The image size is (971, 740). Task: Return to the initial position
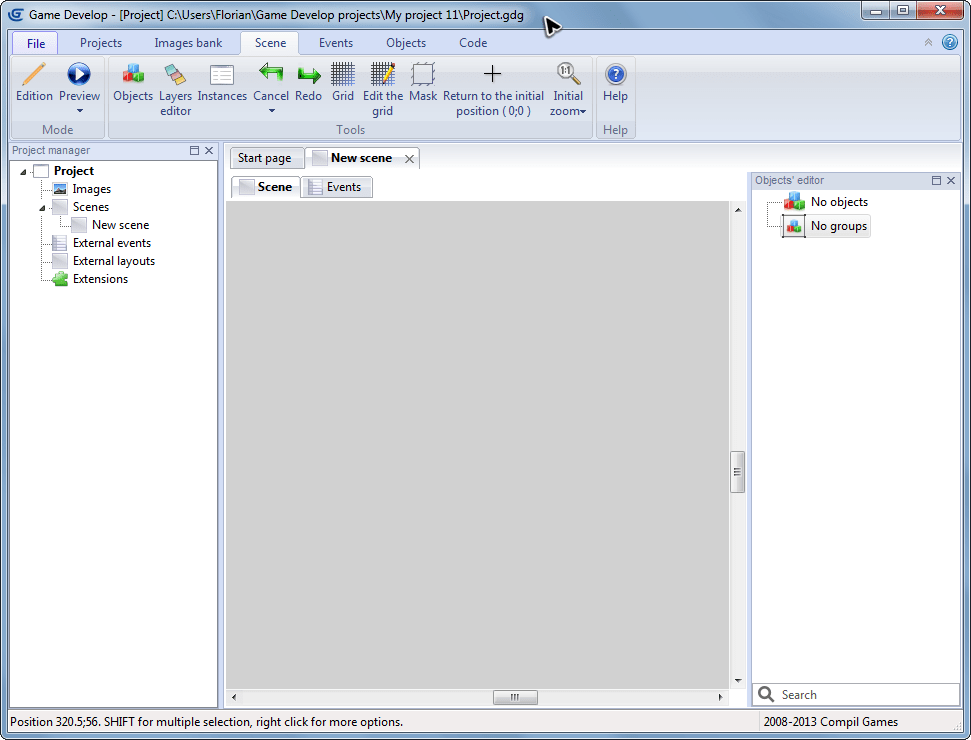(493, 89)
